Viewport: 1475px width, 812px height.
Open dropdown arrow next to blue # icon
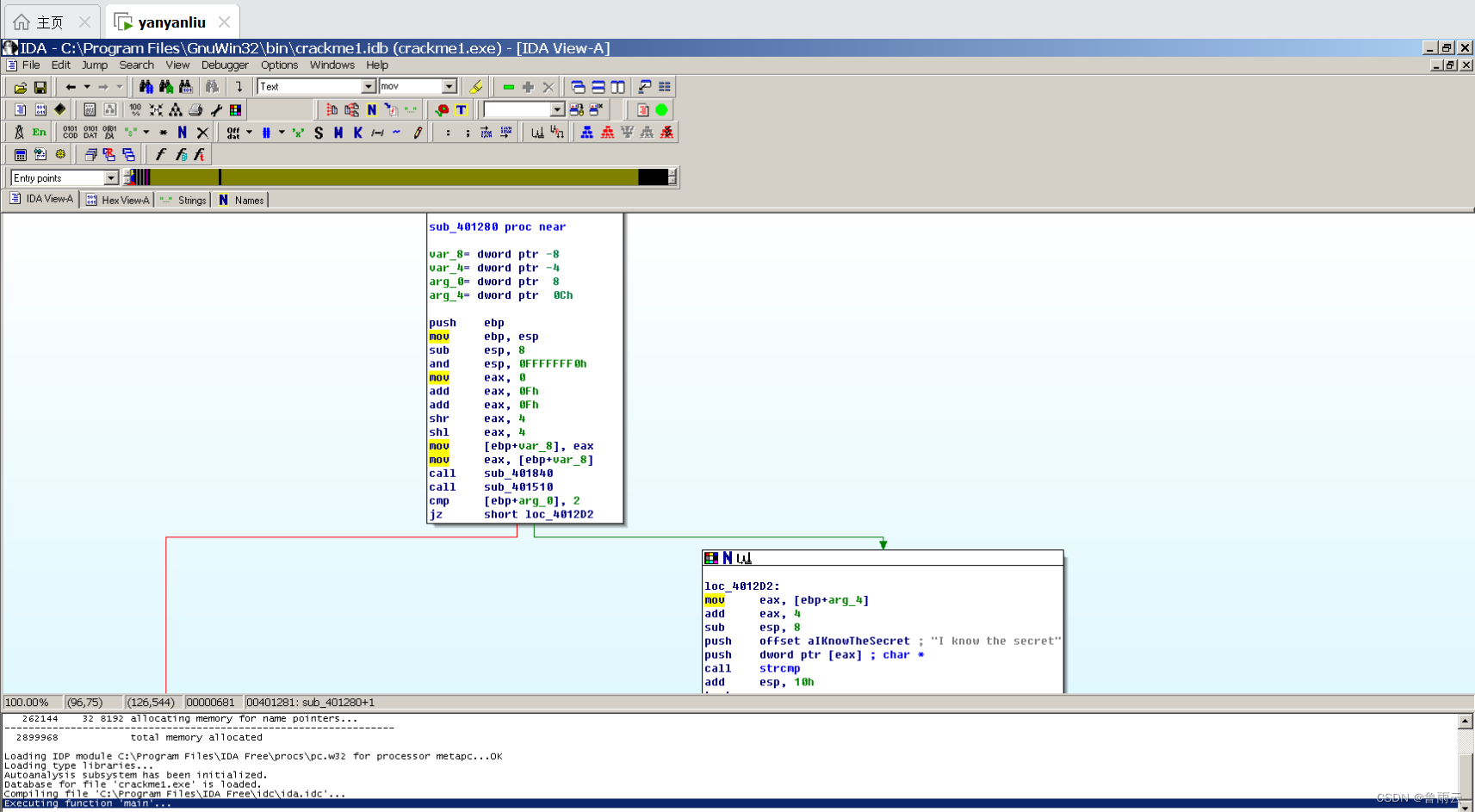point(282,133)
